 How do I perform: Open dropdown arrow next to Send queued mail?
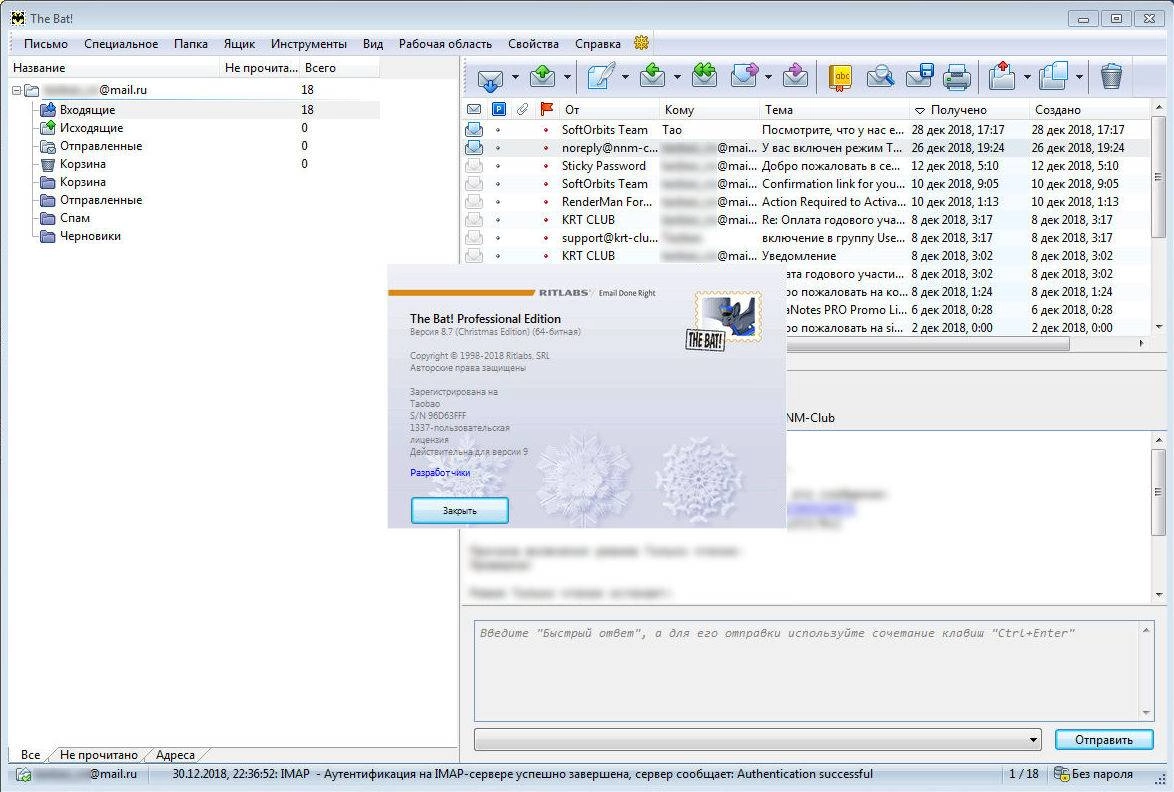coord(567,76)
